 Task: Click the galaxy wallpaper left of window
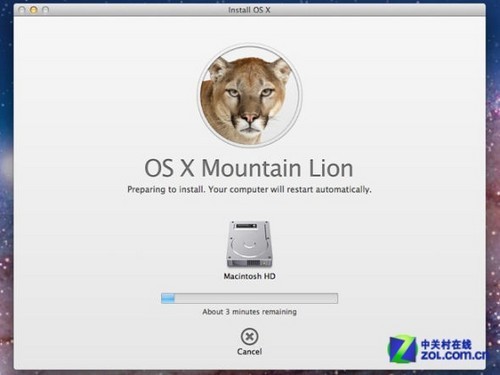point(6,200)
